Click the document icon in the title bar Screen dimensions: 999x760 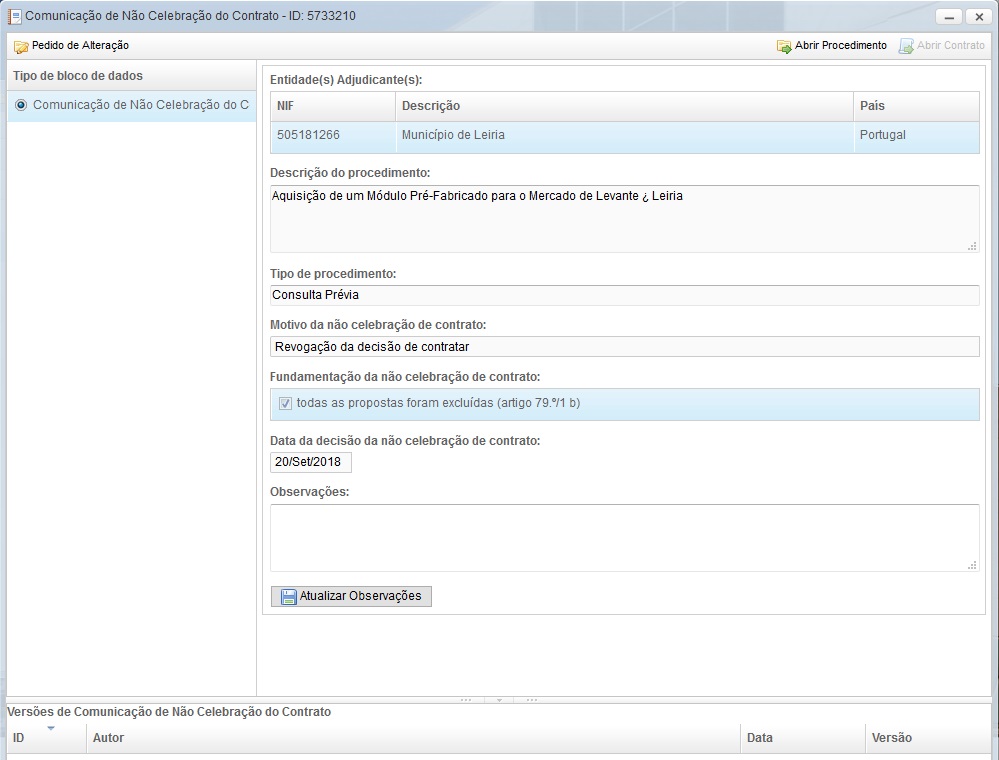coord(14,17)
